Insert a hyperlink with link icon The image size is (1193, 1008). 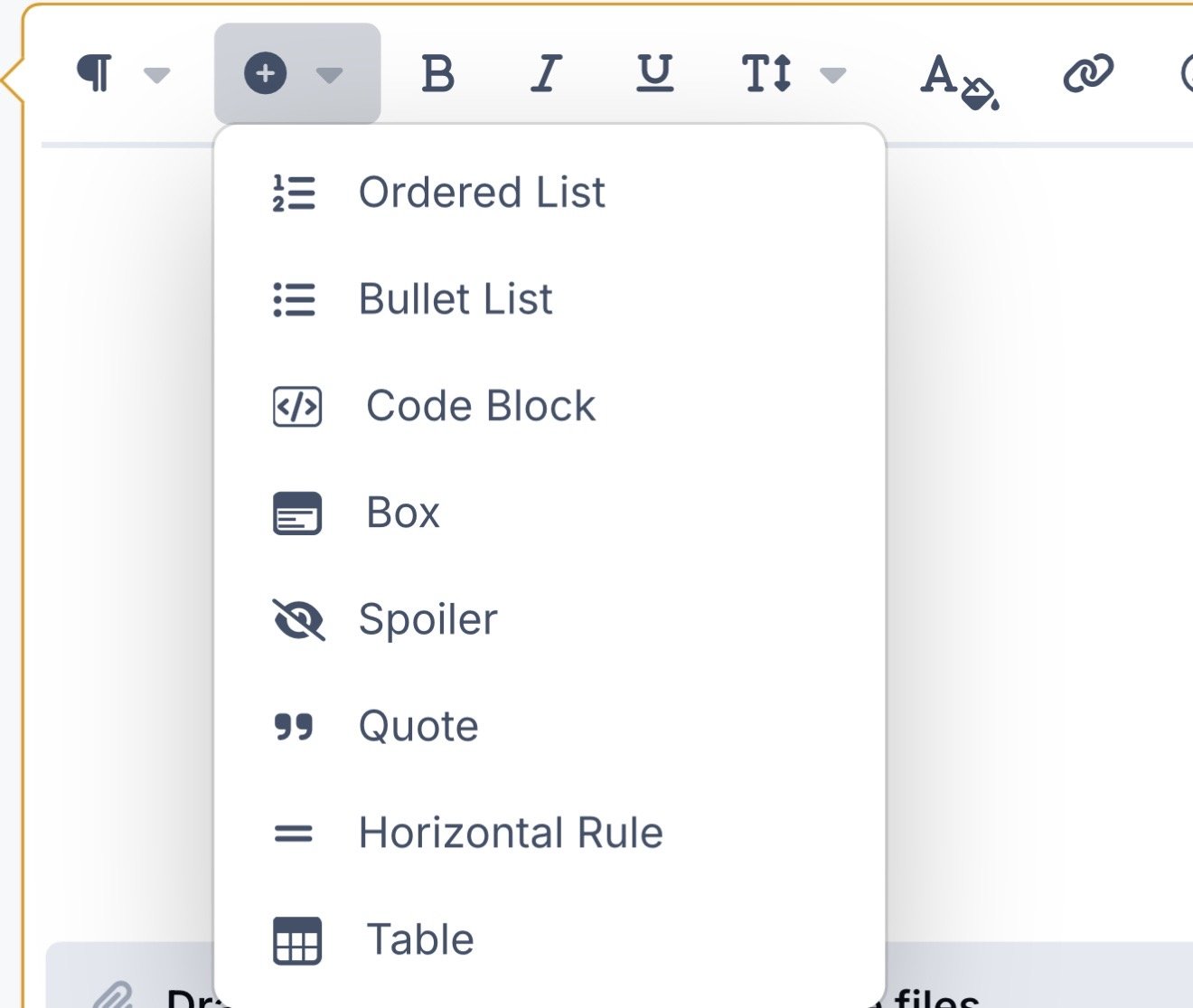(x=1088, y=73)
